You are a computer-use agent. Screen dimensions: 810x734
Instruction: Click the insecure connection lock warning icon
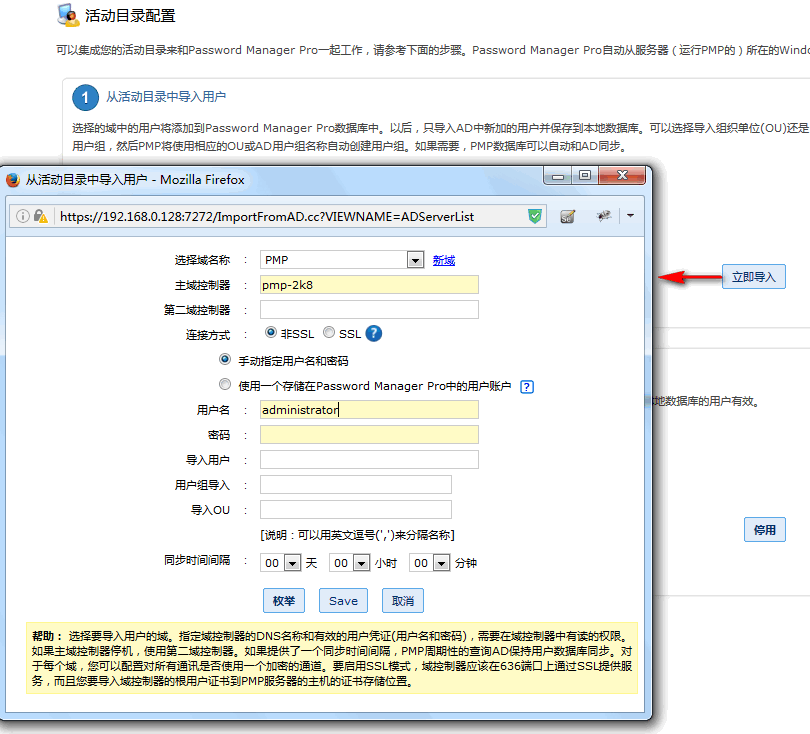click(x=41, y=216)
